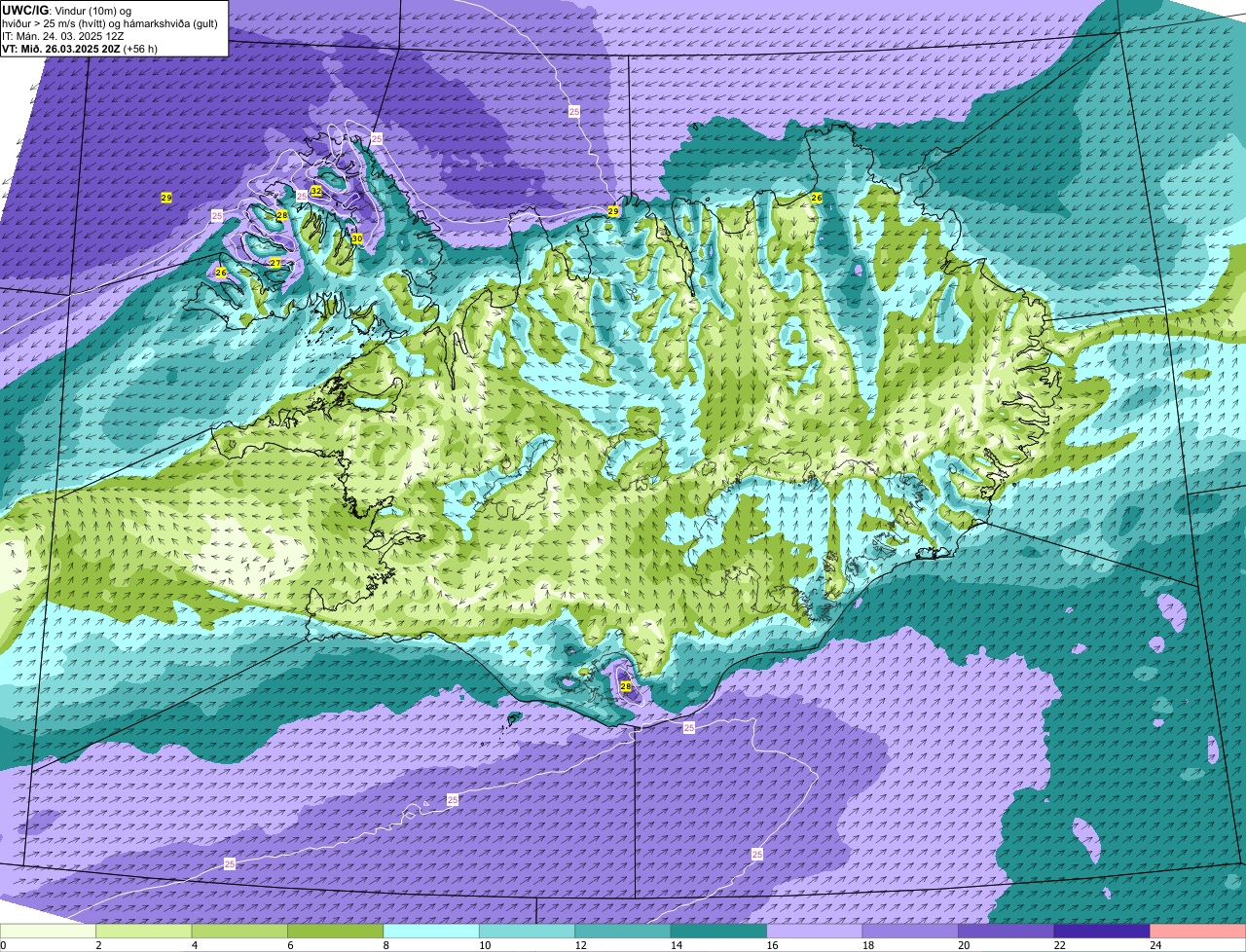The width and height of the screenshot is (1246, 952).
Task: Click the yellow 29 label over the western sea
Action: 166,198
